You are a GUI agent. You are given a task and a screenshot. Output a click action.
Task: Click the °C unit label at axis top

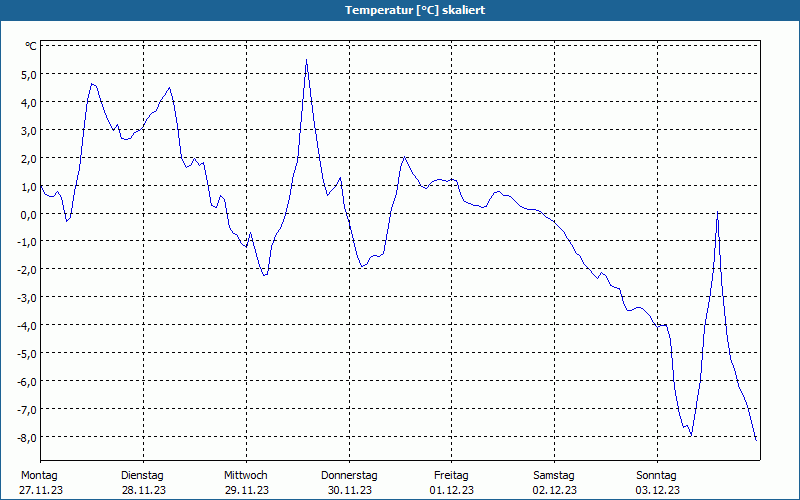pos(31,46)
